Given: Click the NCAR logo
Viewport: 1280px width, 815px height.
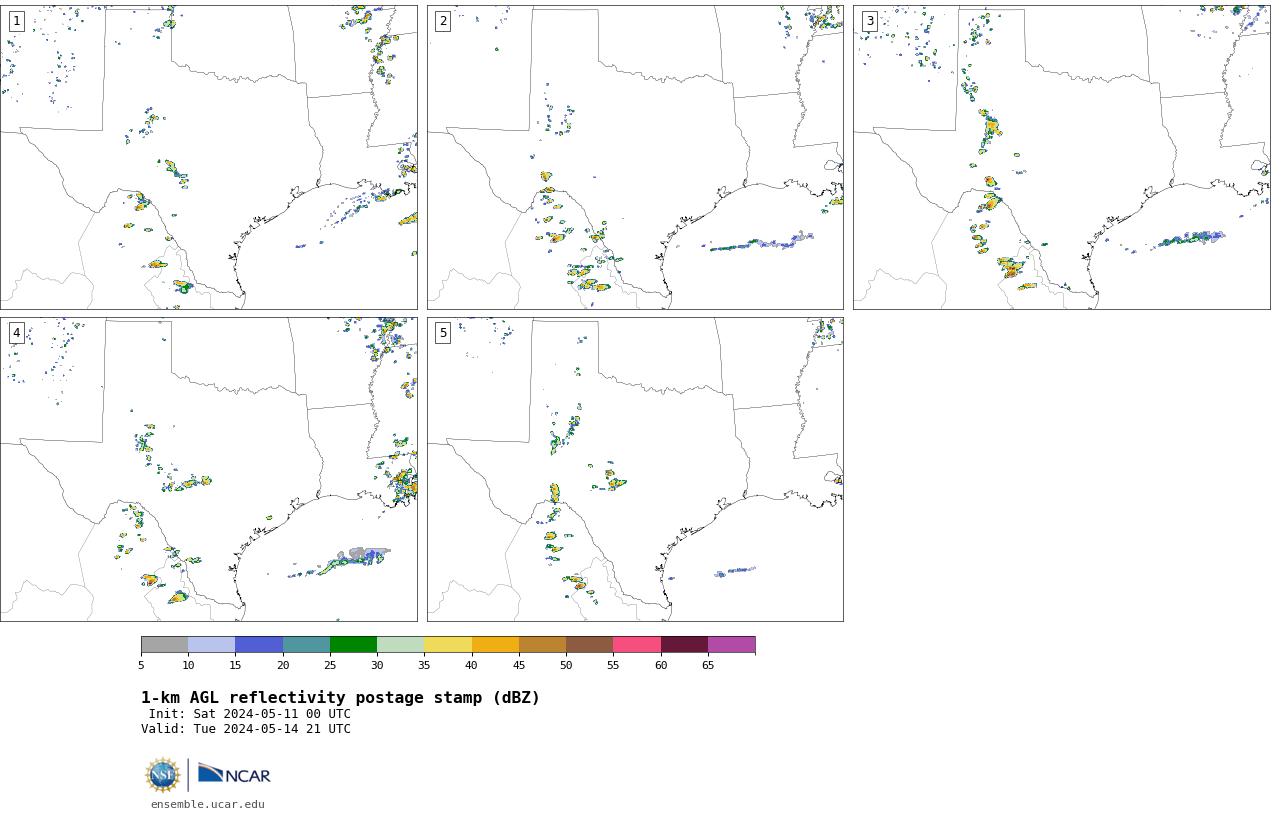Looking at the screenshot, I should (234, 774).
